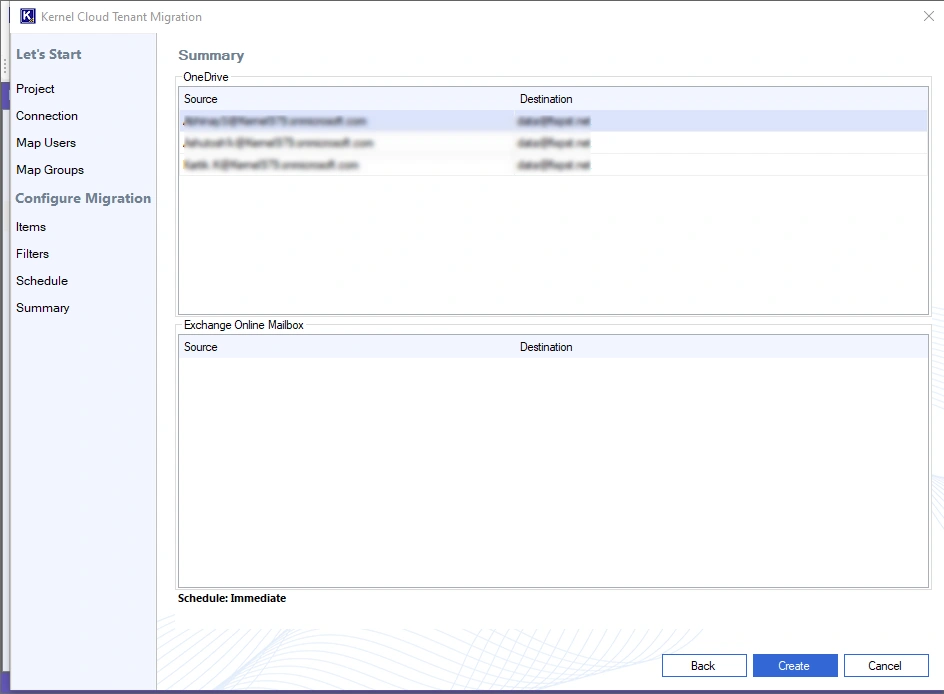The height and width of the screenshot is (694, 944).
Task: Open the Project step in sidebar
Action: (x=35, y=89)
